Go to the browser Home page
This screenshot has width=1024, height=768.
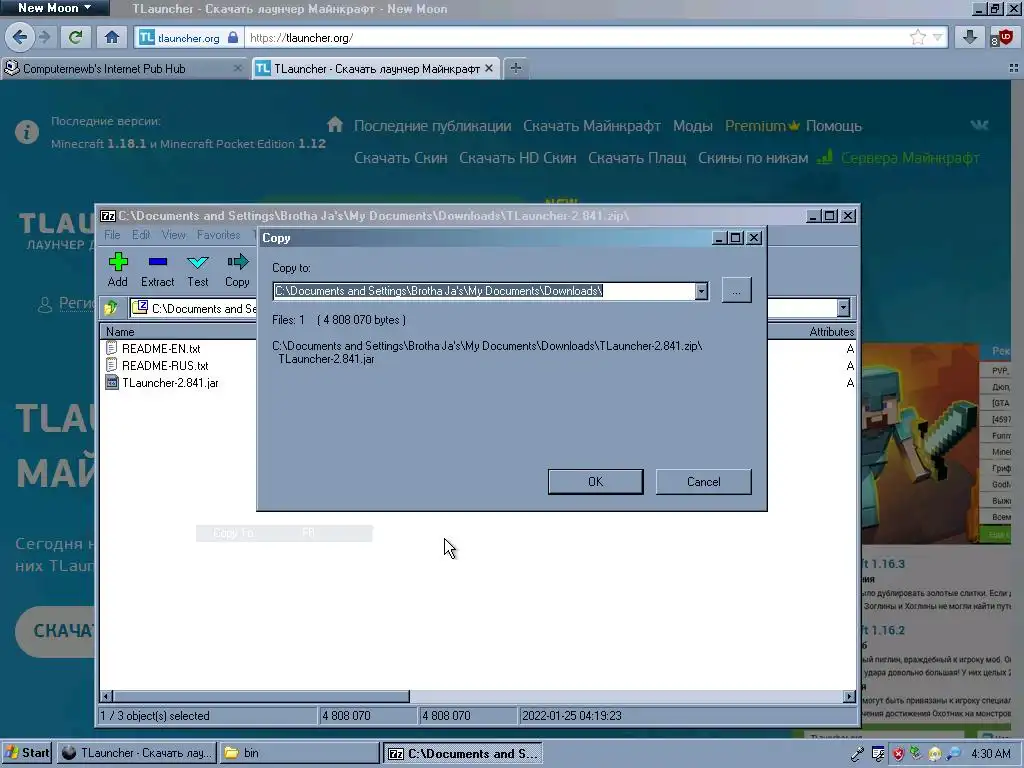coord(112,37)
